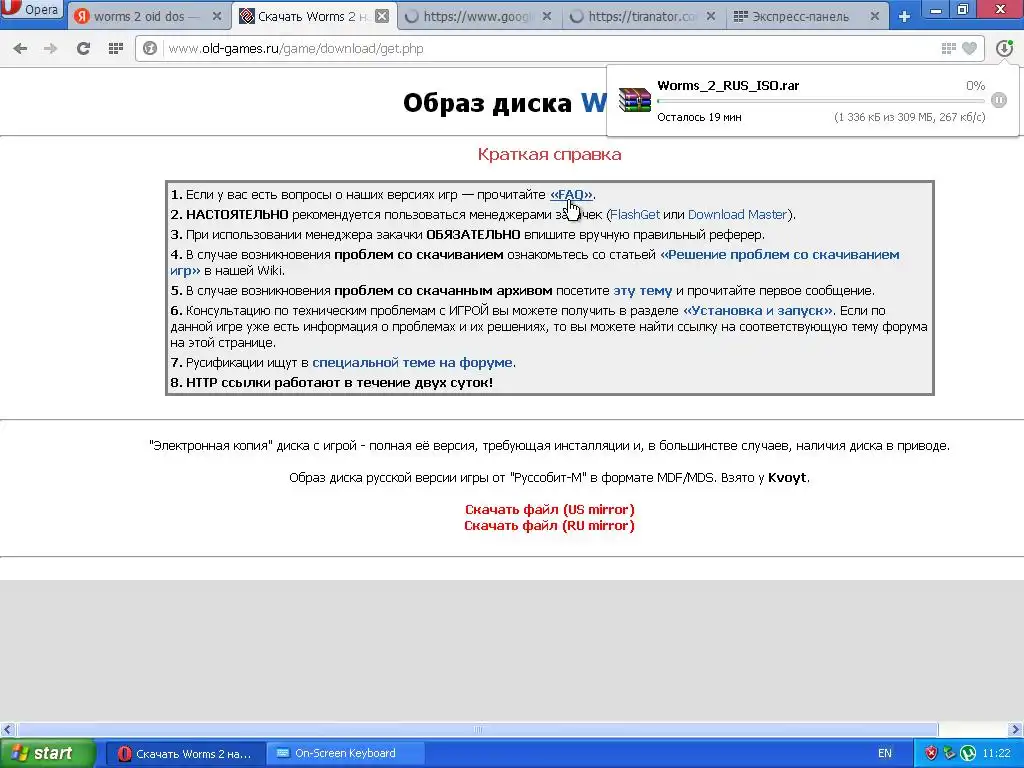Click the horizontal scrollbar thumb
1024x768 pixels.
(x=477, y=729)
